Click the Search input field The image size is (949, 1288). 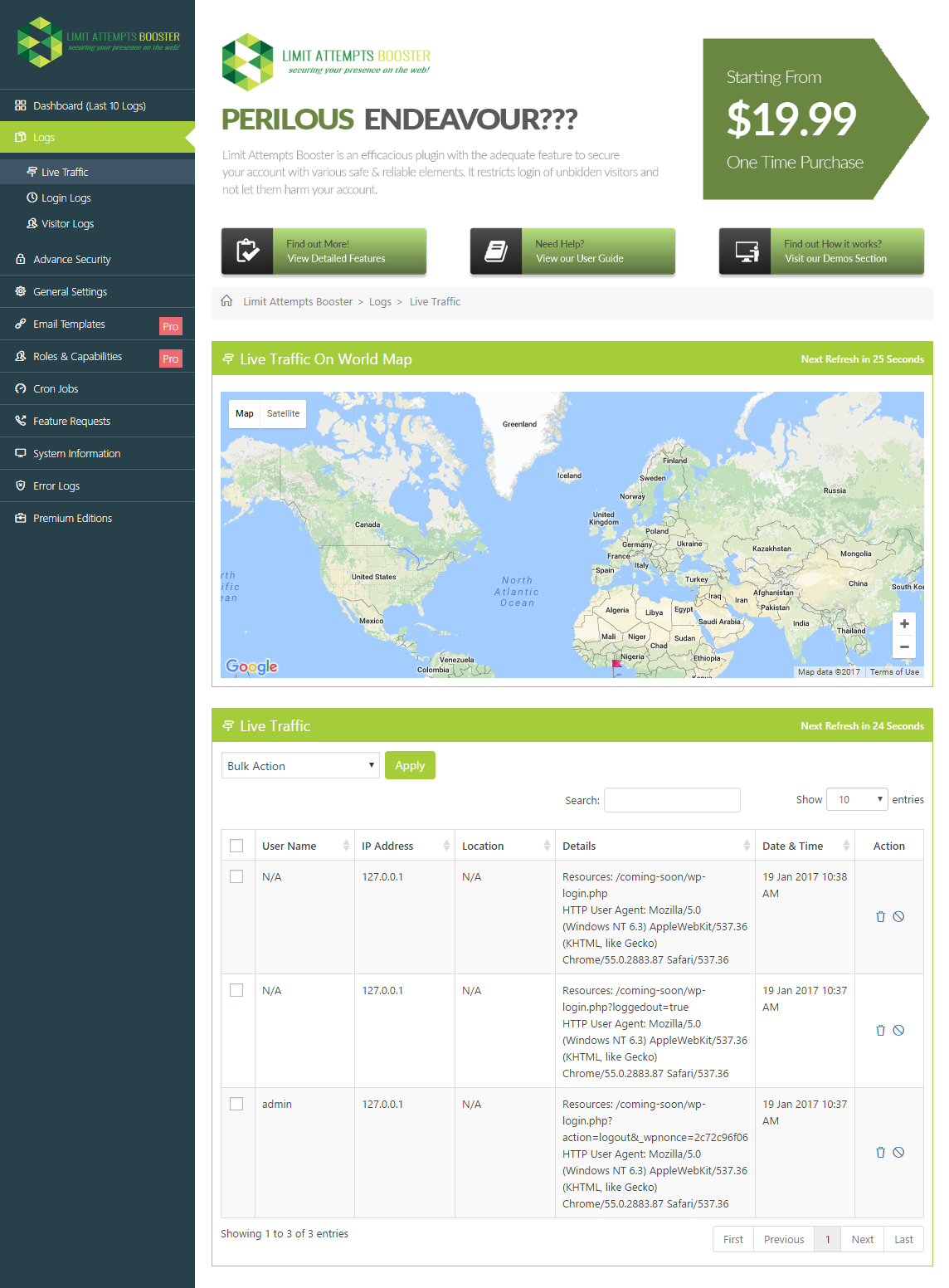click(672, 800)
